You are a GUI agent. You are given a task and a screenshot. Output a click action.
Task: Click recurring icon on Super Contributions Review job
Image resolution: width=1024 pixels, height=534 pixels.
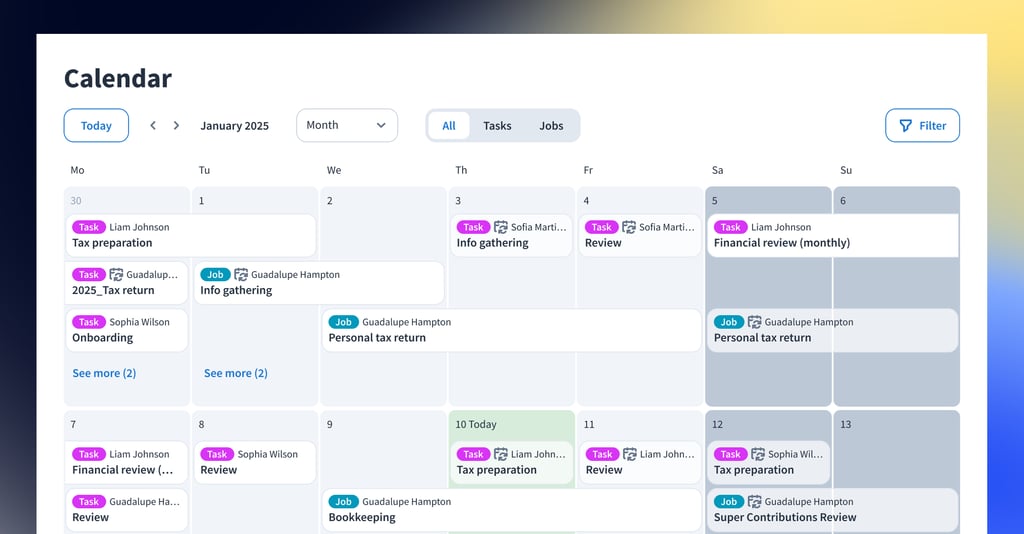(x=755, y=502)
